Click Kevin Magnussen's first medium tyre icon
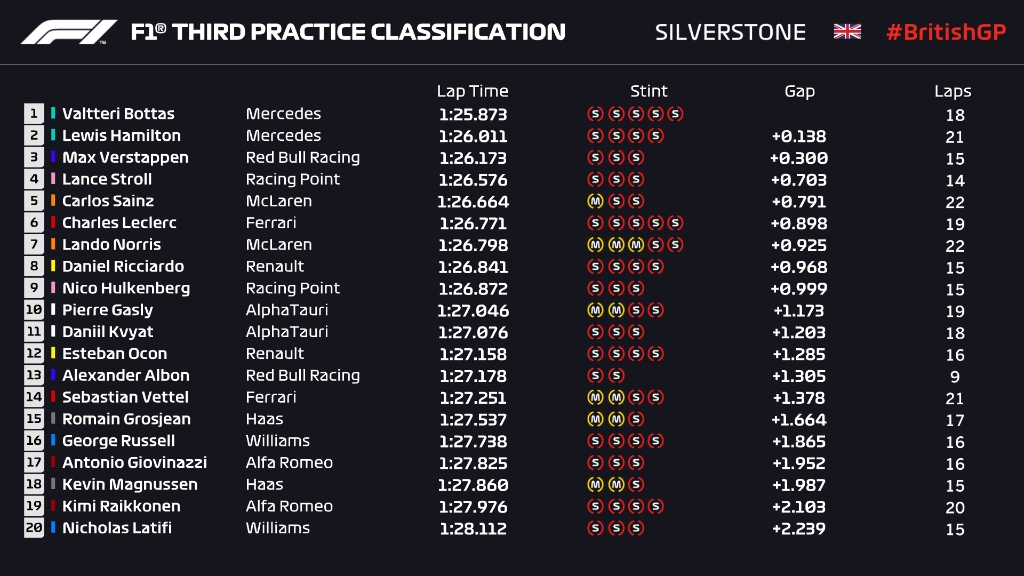The height and width of the screenshot is (576, 1024). click(595, 485)
